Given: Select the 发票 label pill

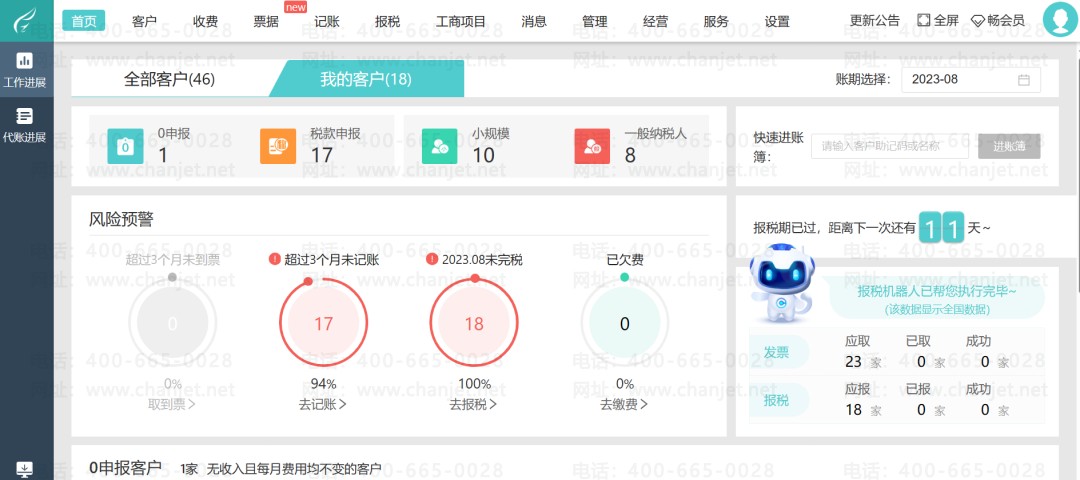Looking at the screenshot, I should (778, 352).
